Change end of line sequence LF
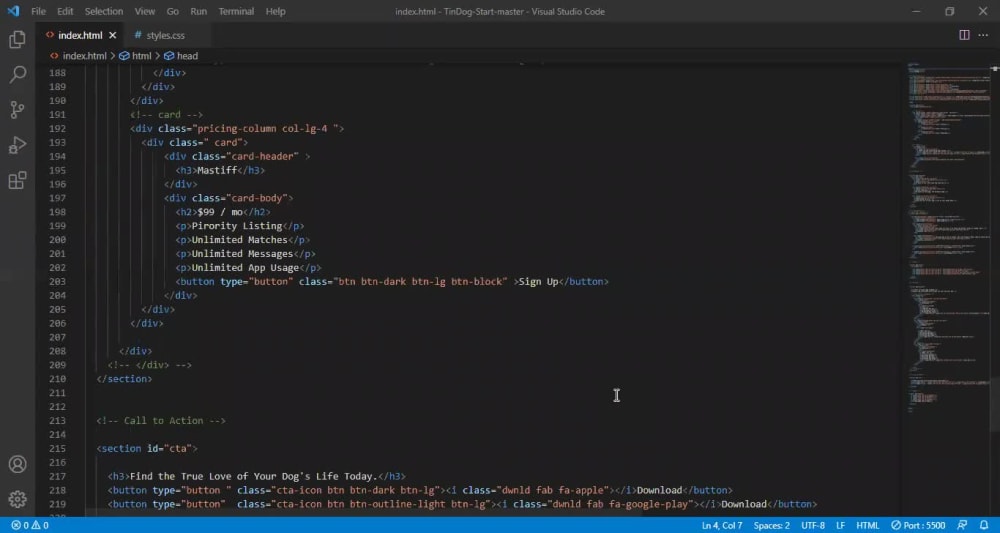This screenshot has width=1000, height=533. tap(841, 525)
